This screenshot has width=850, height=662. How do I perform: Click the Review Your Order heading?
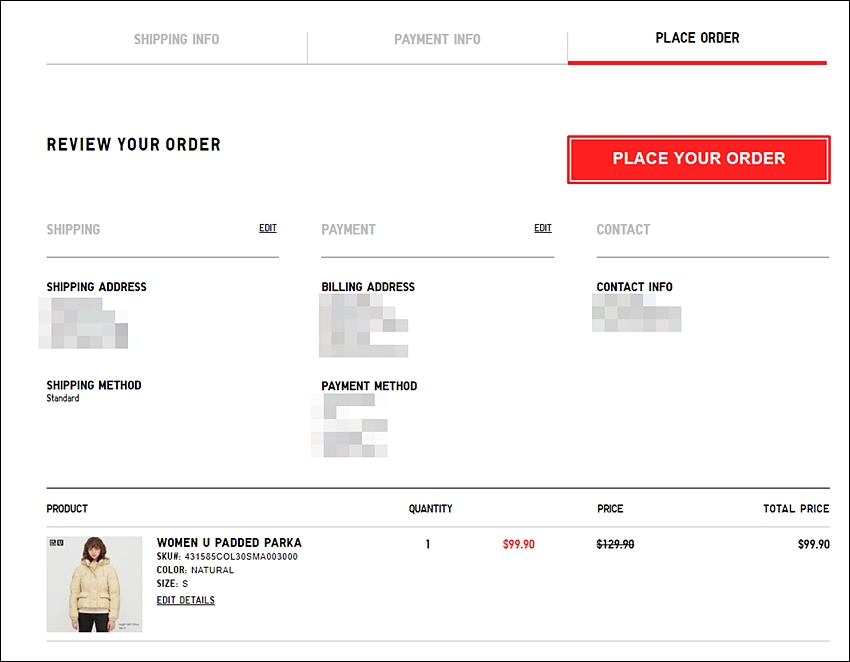(x=133, y=145)
